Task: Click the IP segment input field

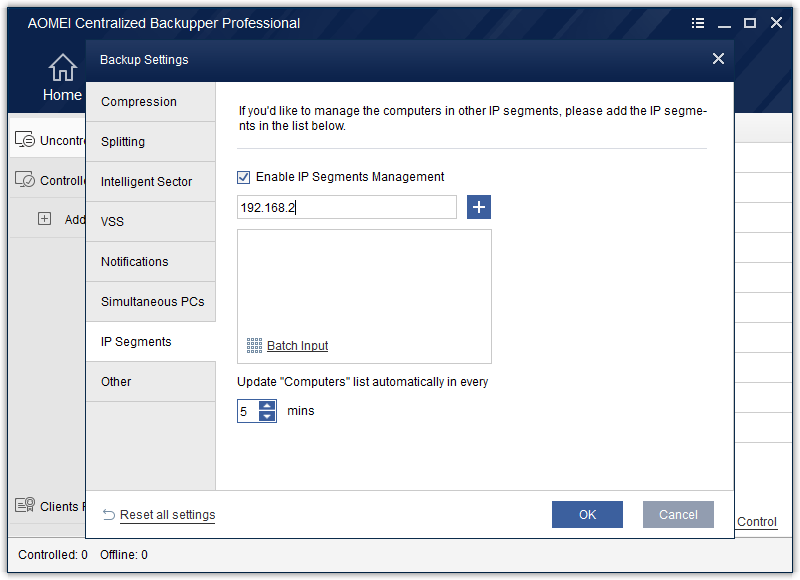Action: pos(346,207)
